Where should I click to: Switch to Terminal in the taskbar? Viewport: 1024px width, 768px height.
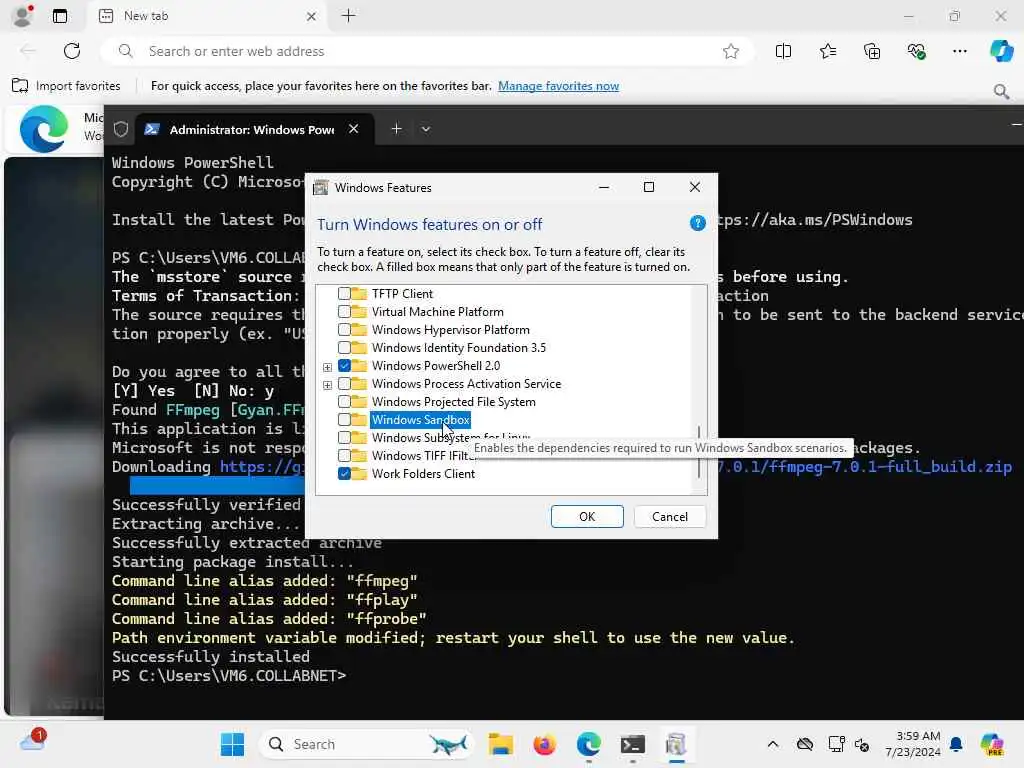coord(632,744)
